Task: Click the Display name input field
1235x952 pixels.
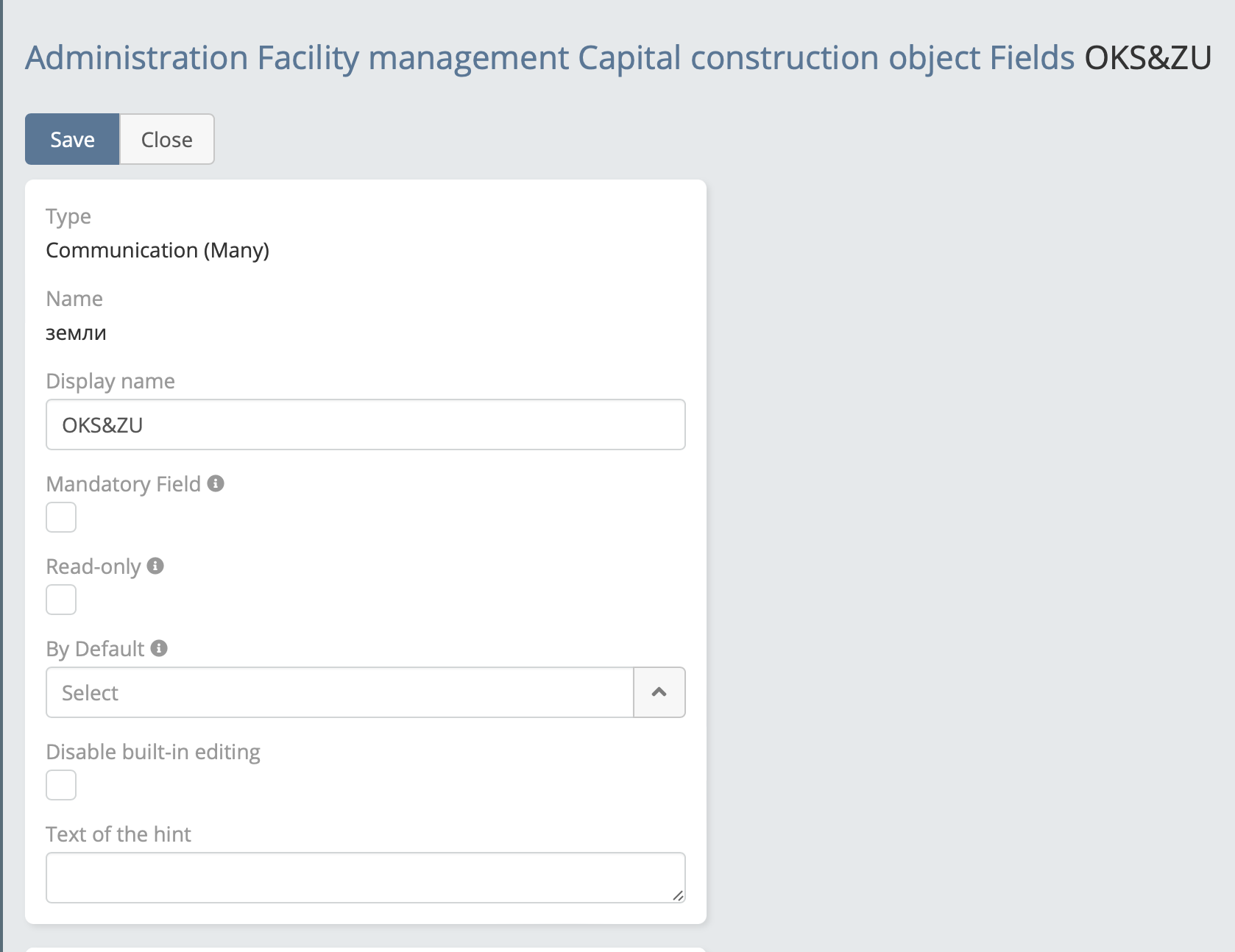Action: pos(365,425)
